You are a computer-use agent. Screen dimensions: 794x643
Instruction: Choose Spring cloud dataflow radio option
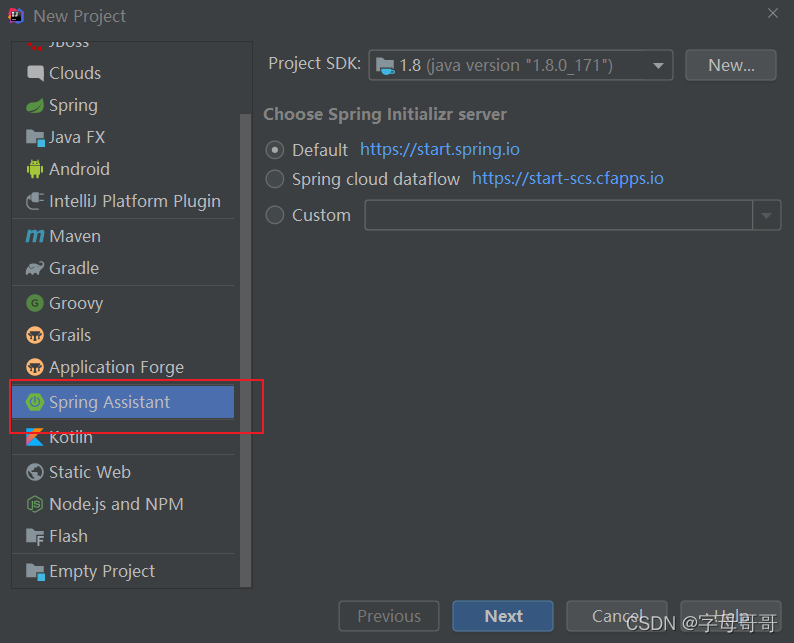(x=275, y=179)
